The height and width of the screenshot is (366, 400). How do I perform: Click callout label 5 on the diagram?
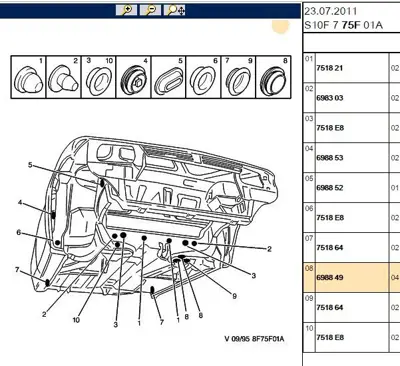coord(30,165)
